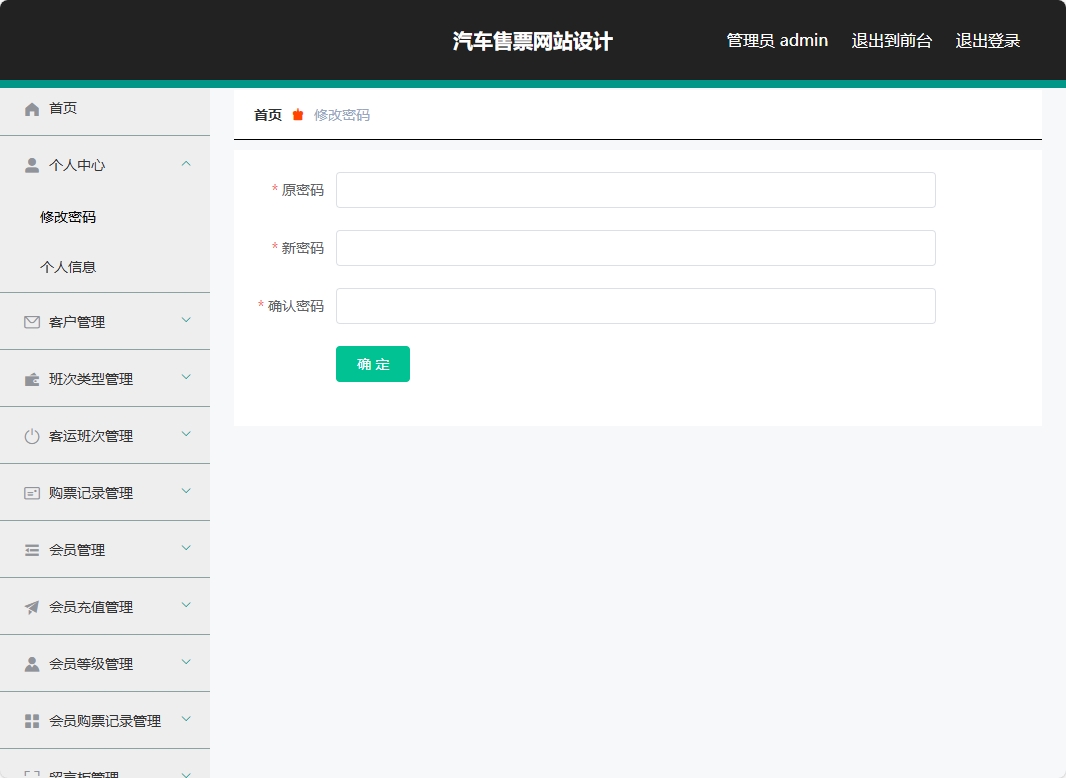Expand the 会员等级管理 section
The height and width of the screenshot is (778, 1066).
coord(185,663)
